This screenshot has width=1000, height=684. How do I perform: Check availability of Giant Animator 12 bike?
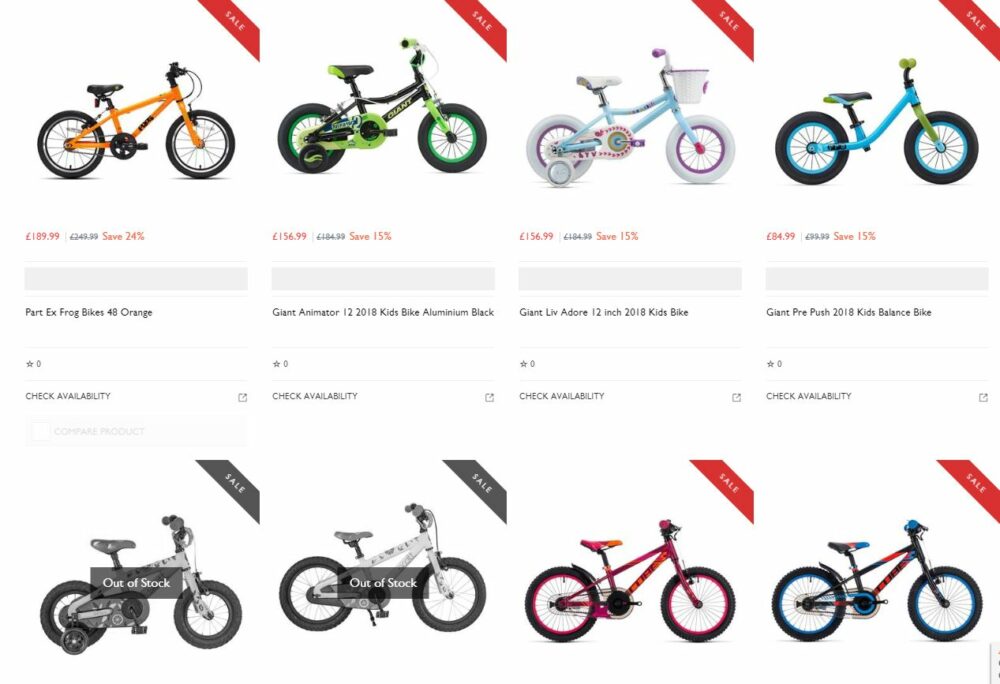tap(314, 396)
